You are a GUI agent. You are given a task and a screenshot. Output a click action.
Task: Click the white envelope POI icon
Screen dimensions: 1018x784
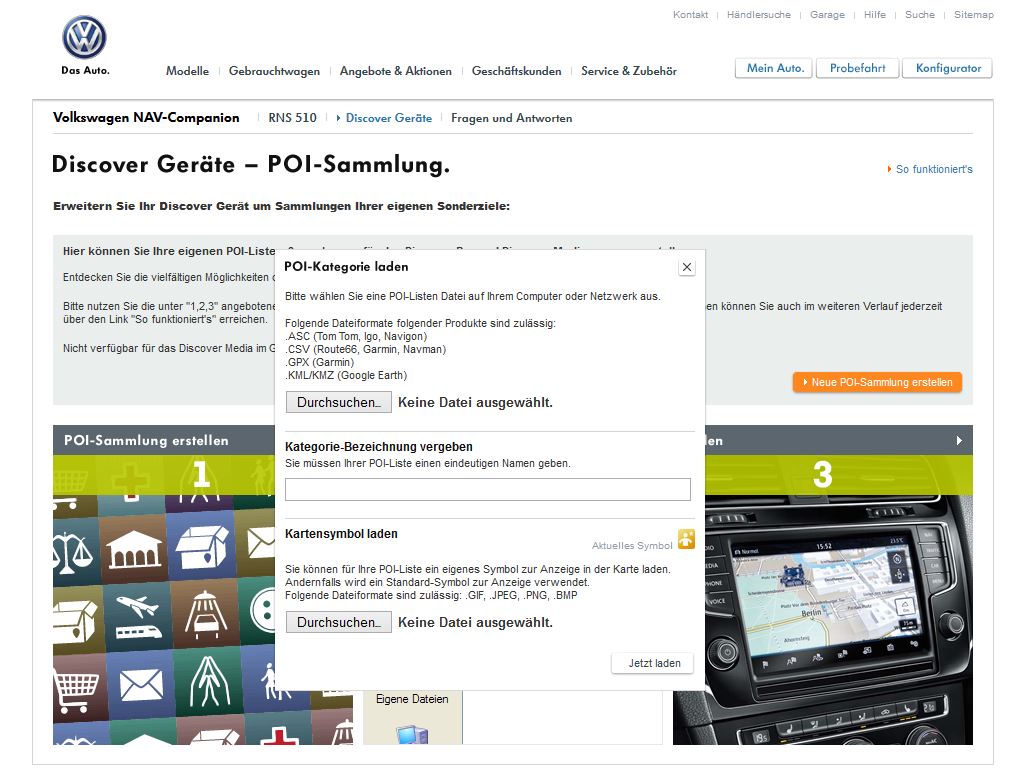click(141, 685)
